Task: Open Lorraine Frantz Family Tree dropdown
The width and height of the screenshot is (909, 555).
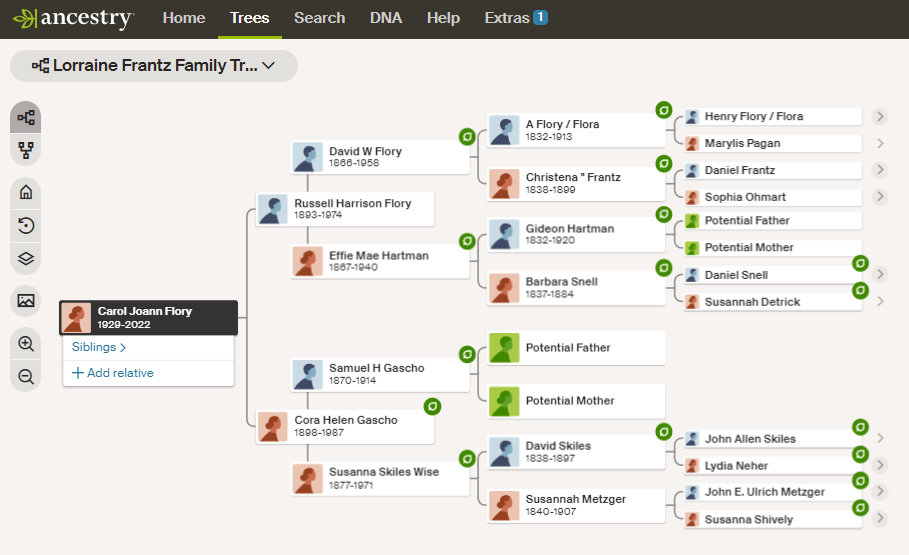Action: [x=154, y=66]
